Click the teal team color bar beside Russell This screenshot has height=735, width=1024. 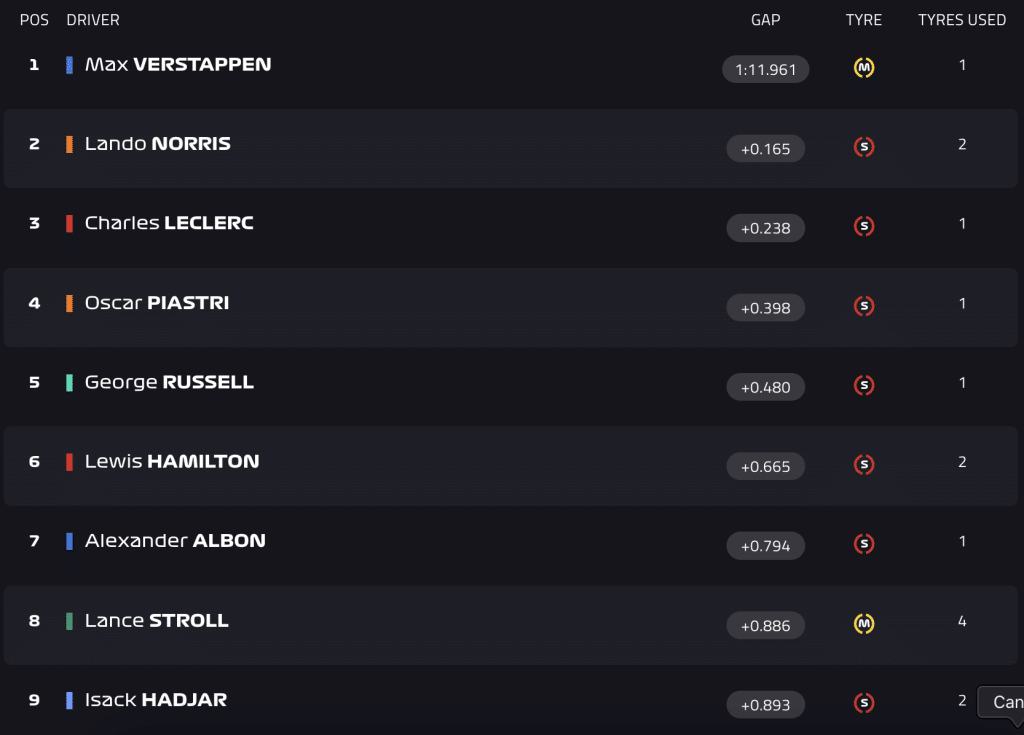click(x=69, y=383)
